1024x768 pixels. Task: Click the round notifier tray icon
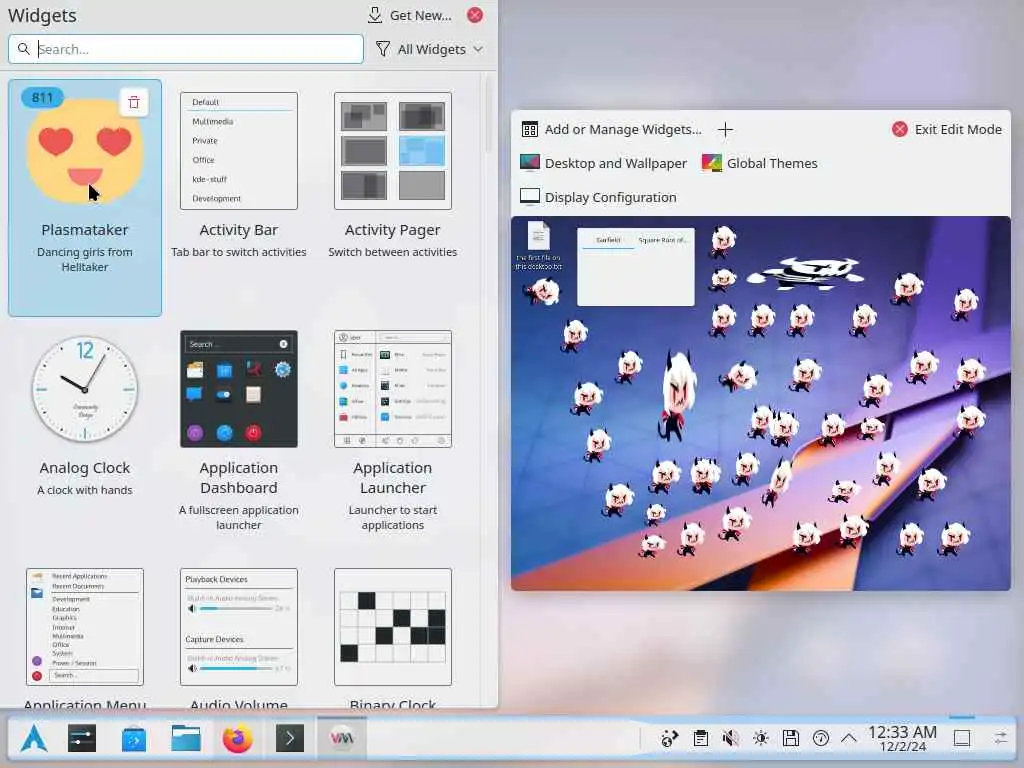(x=821, y=739)
